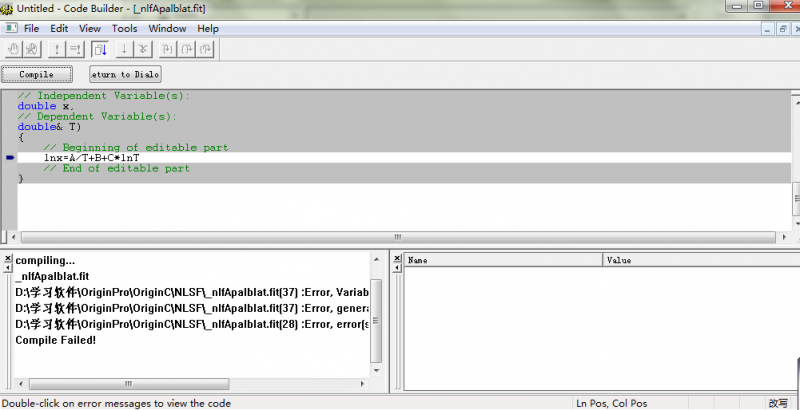Click the Step Into braces icon

point(167,49)
